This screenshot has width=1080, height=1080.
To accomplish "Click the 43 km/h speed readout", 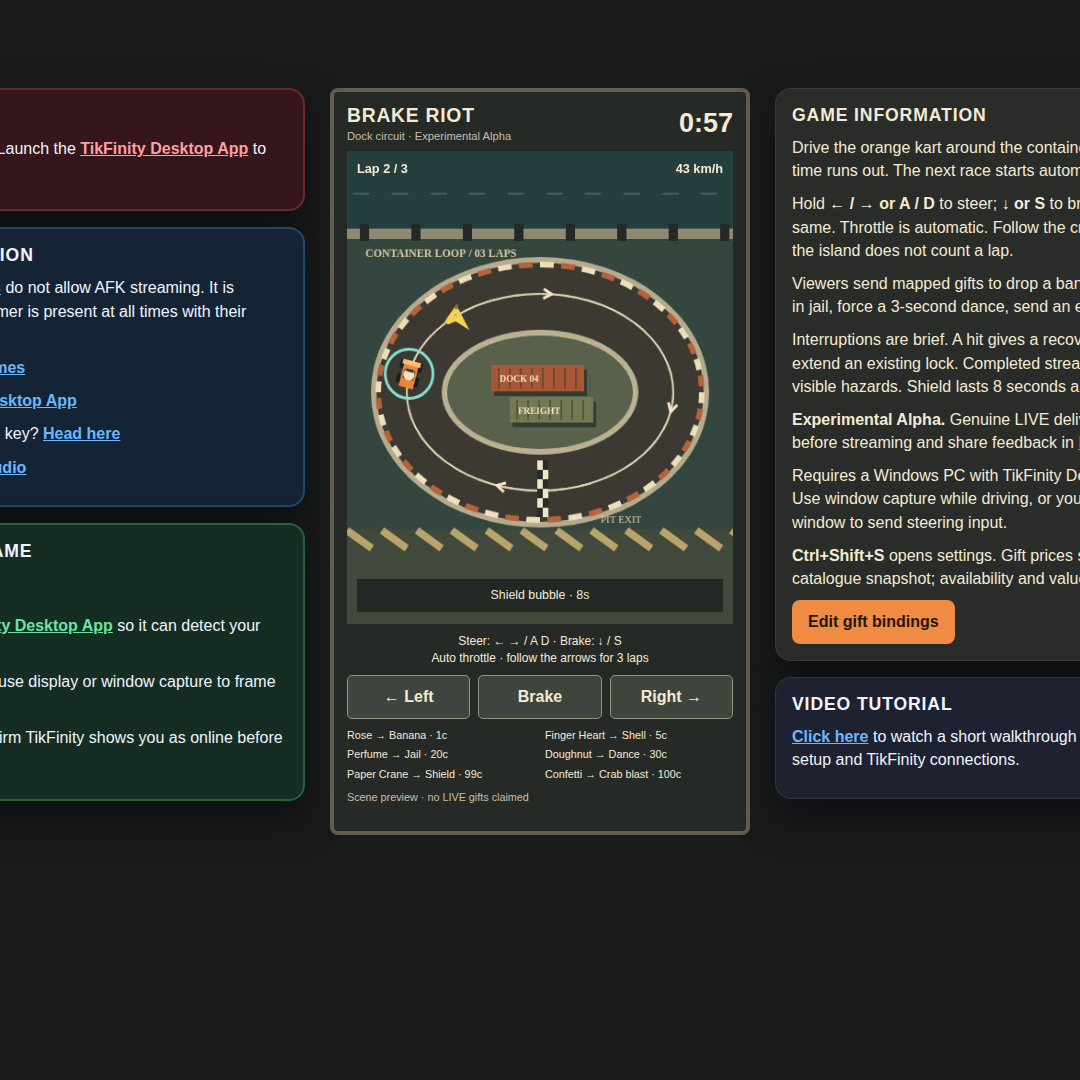I will 698,169.
